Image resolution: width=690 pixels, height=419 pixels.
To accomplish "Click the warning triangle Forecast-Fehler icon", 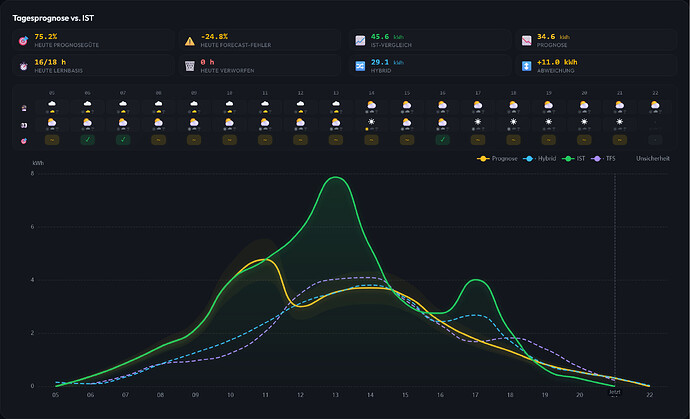I will [x=190, y=41].
